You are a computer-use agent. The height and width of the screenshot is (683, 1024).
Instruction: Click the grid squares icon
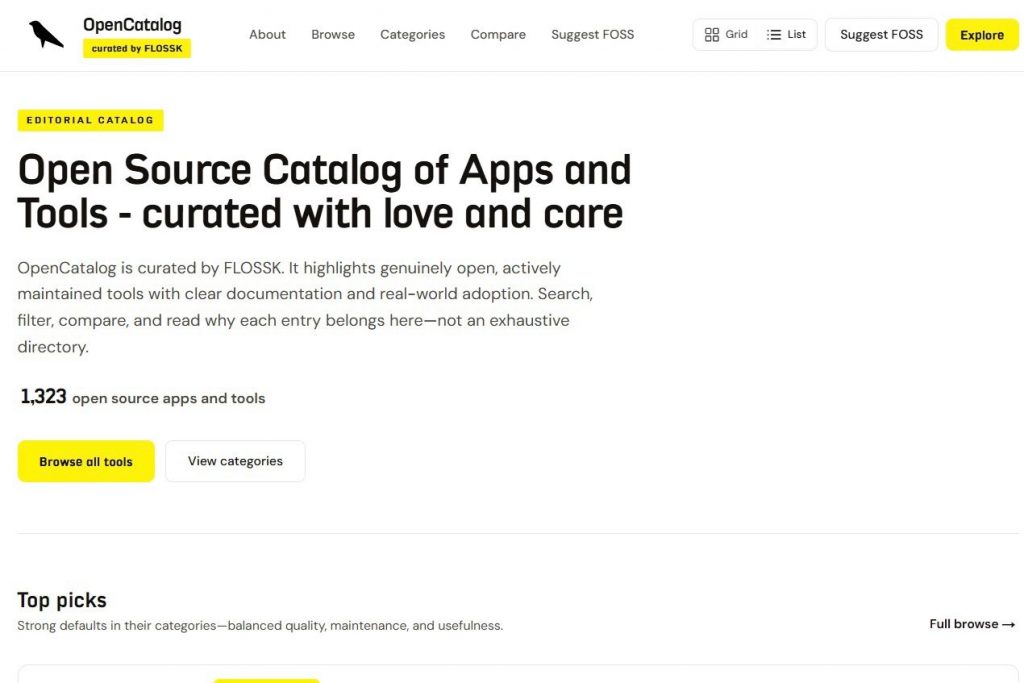point(712,35)
